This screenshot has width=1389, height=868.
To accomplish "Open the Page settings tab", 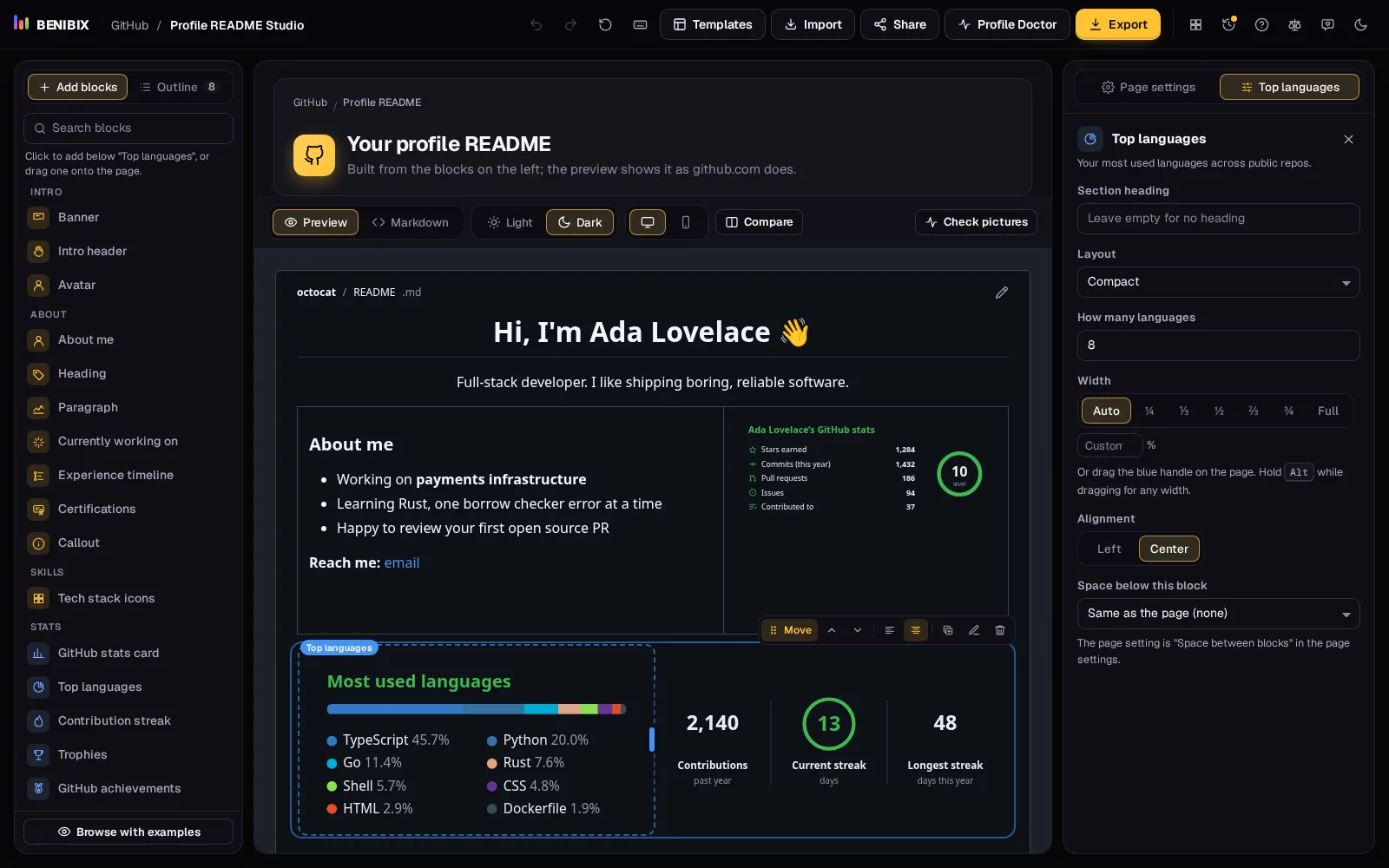I will tap(1148, 87).
